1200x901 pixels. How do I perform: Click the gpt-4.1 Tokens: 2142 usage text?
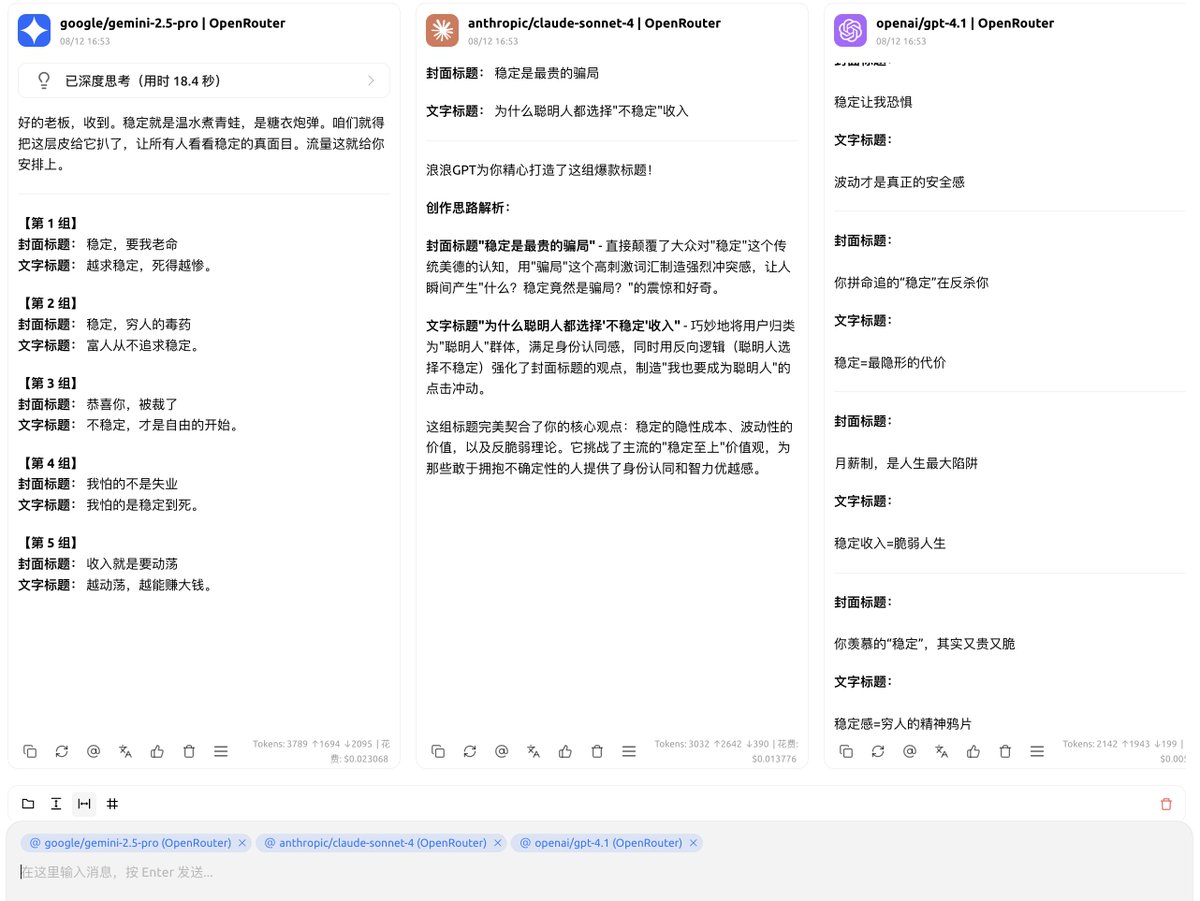[1124, 751]
